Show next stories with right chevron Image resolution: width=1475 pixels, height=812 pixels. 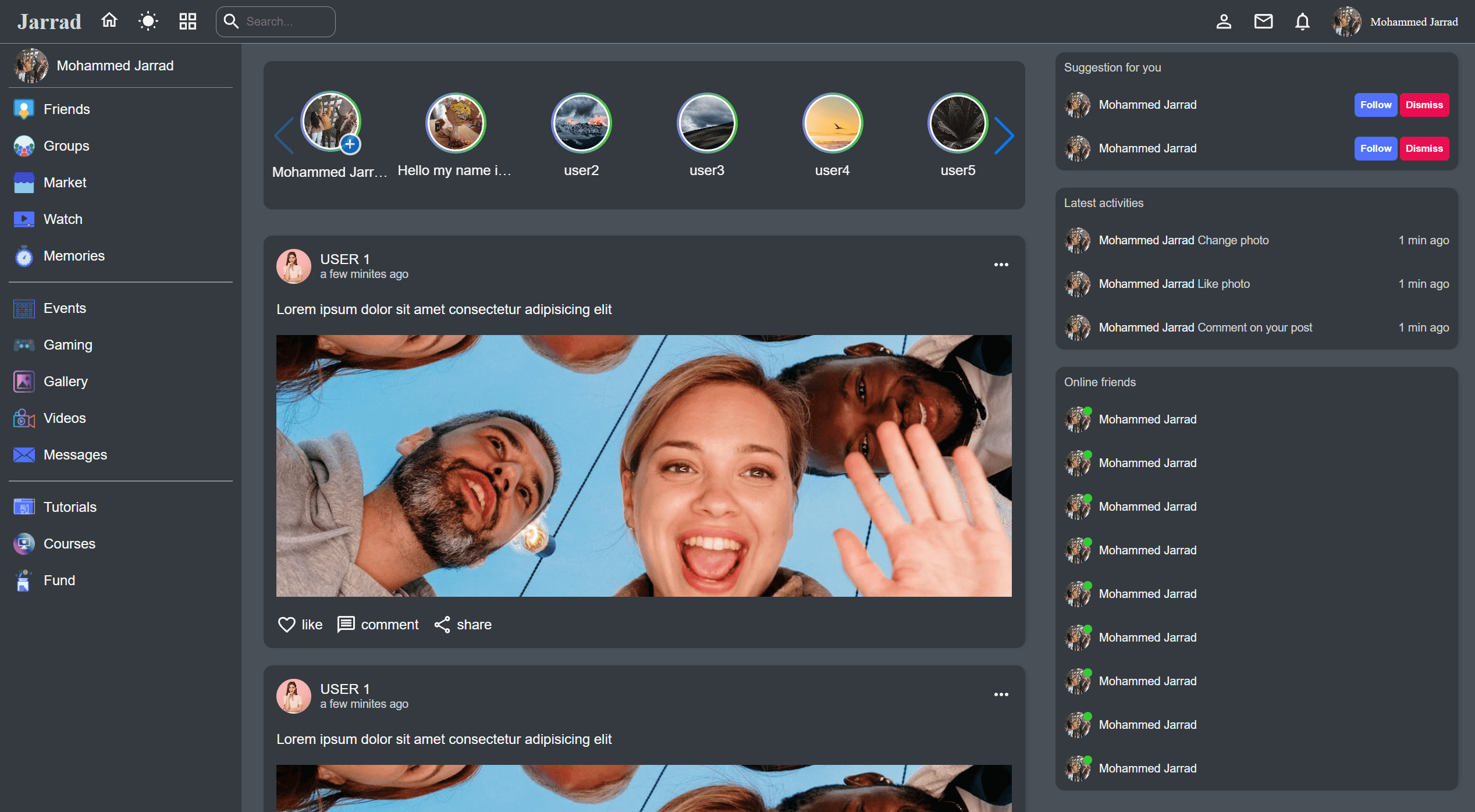click(1004, 136)
